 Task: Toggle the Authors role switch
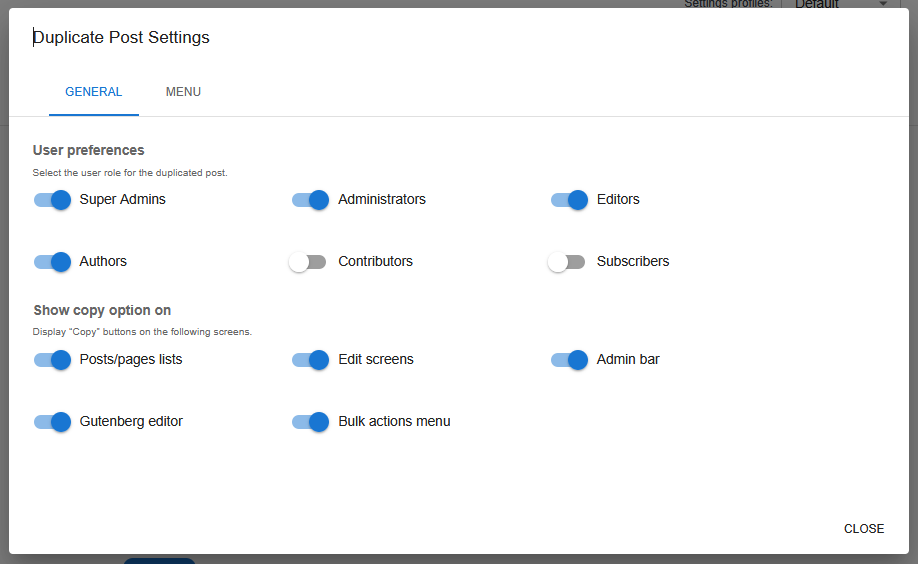(52, 262)
